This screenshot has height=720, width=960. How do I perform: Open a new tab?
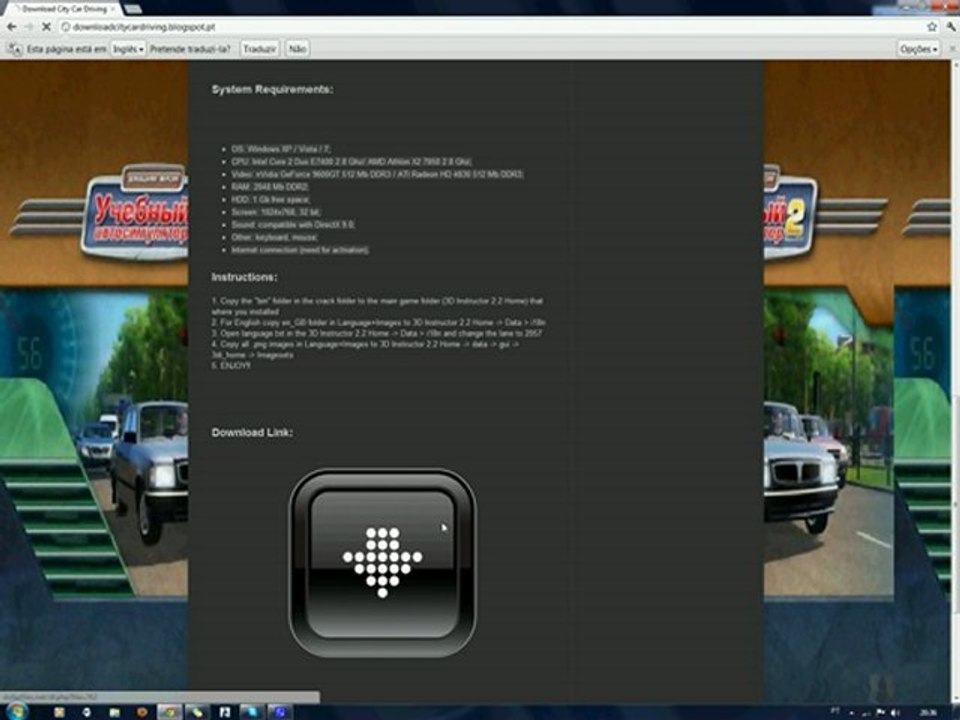tap(132, 9)
